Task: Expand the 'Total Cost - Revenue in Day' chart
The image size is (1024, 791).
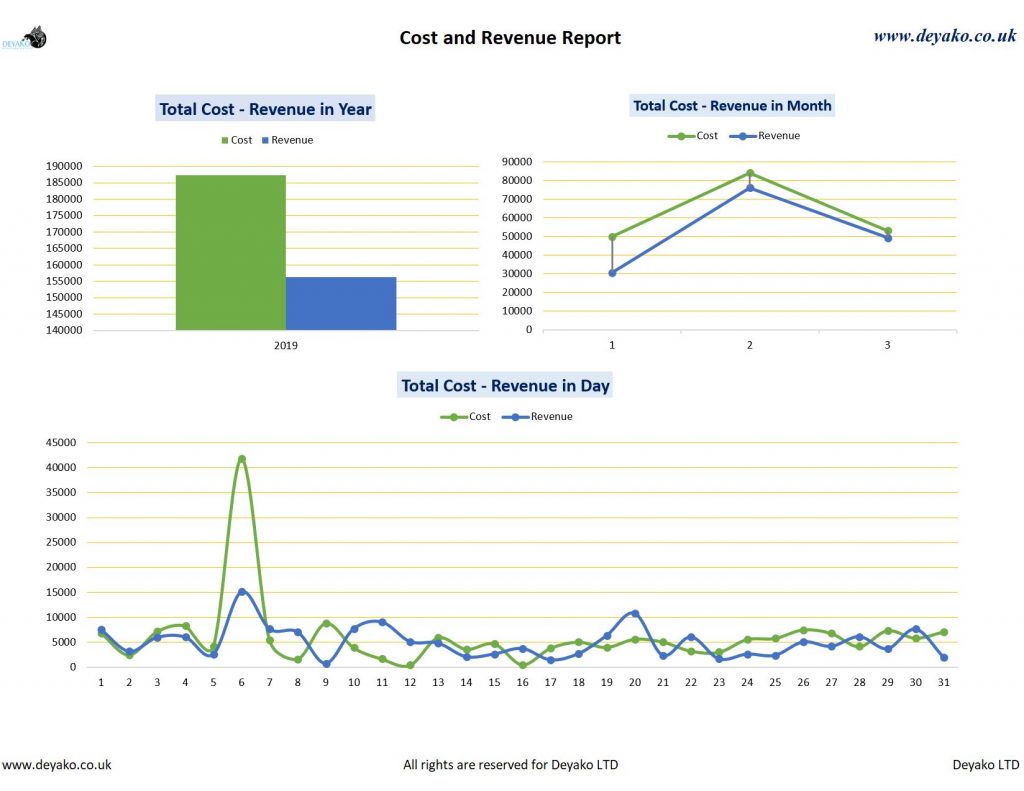Action: pyautogui.click(x=506, y=385)
